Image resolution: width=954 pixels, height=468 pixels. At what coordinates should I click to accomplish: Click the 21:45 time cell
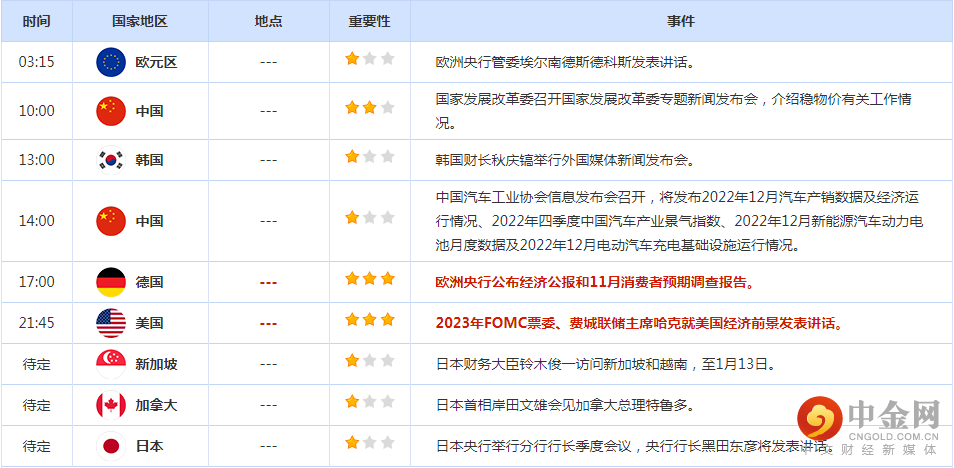tap(37, 323)
